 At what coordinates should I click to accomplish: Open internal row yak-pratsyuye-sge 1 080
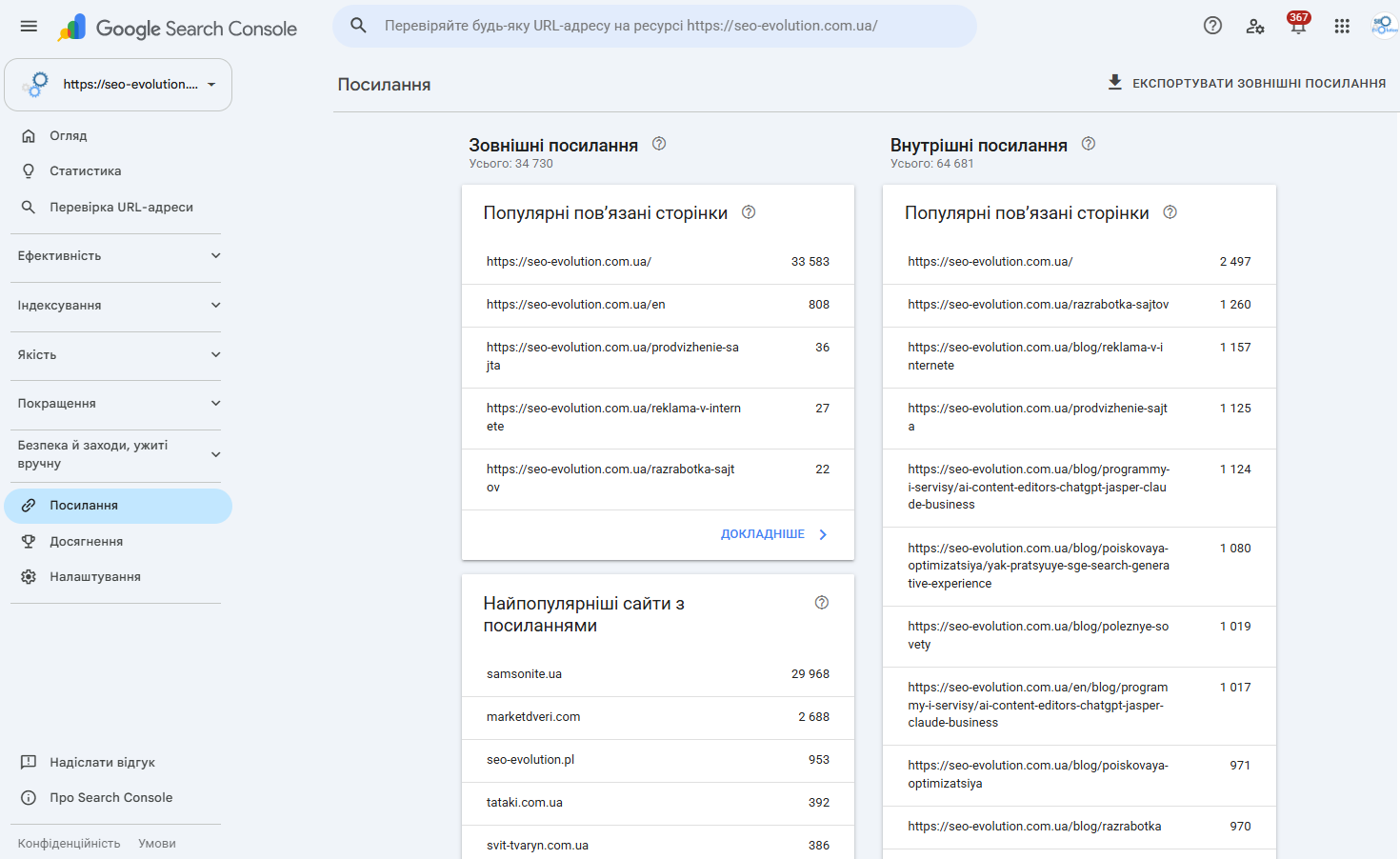[1079, 567]
